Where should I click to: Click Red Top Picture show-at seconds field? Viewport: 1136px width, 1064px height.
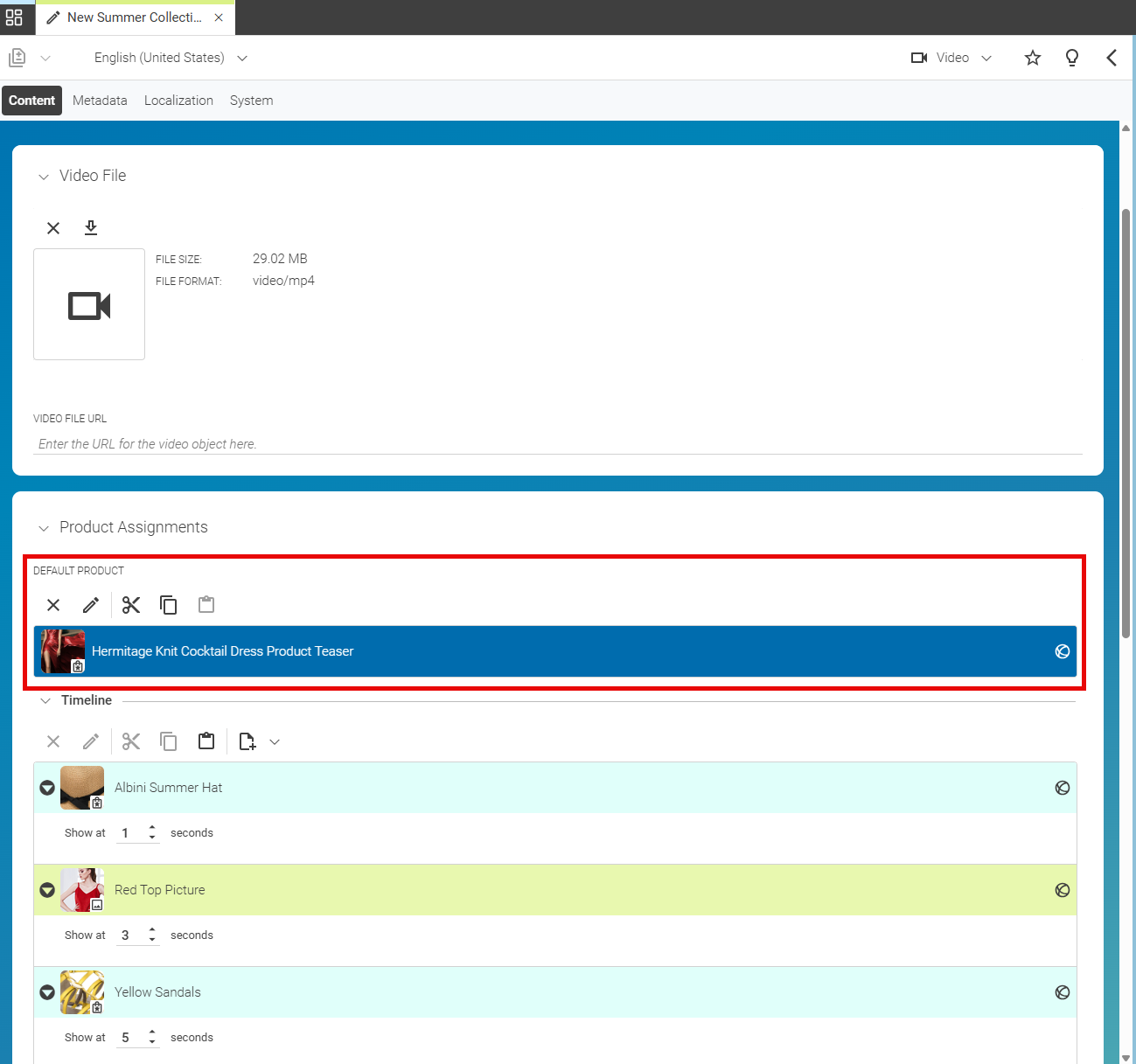[x=131, y=935]
